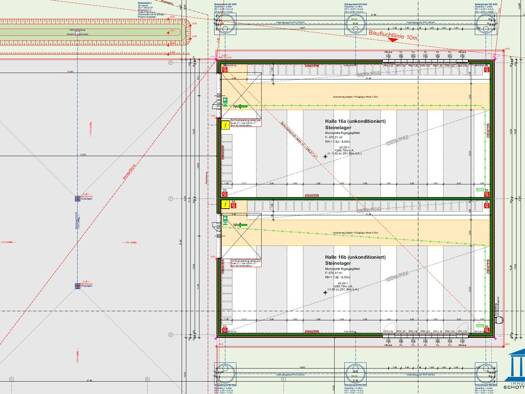Click the yellow hazard symbol in Halle 15b

click(226, 204)
